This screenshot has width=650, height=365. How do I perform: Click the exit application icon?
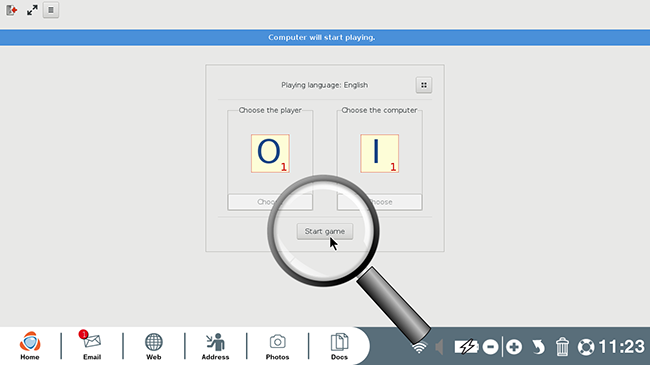(x=12, y=10)
